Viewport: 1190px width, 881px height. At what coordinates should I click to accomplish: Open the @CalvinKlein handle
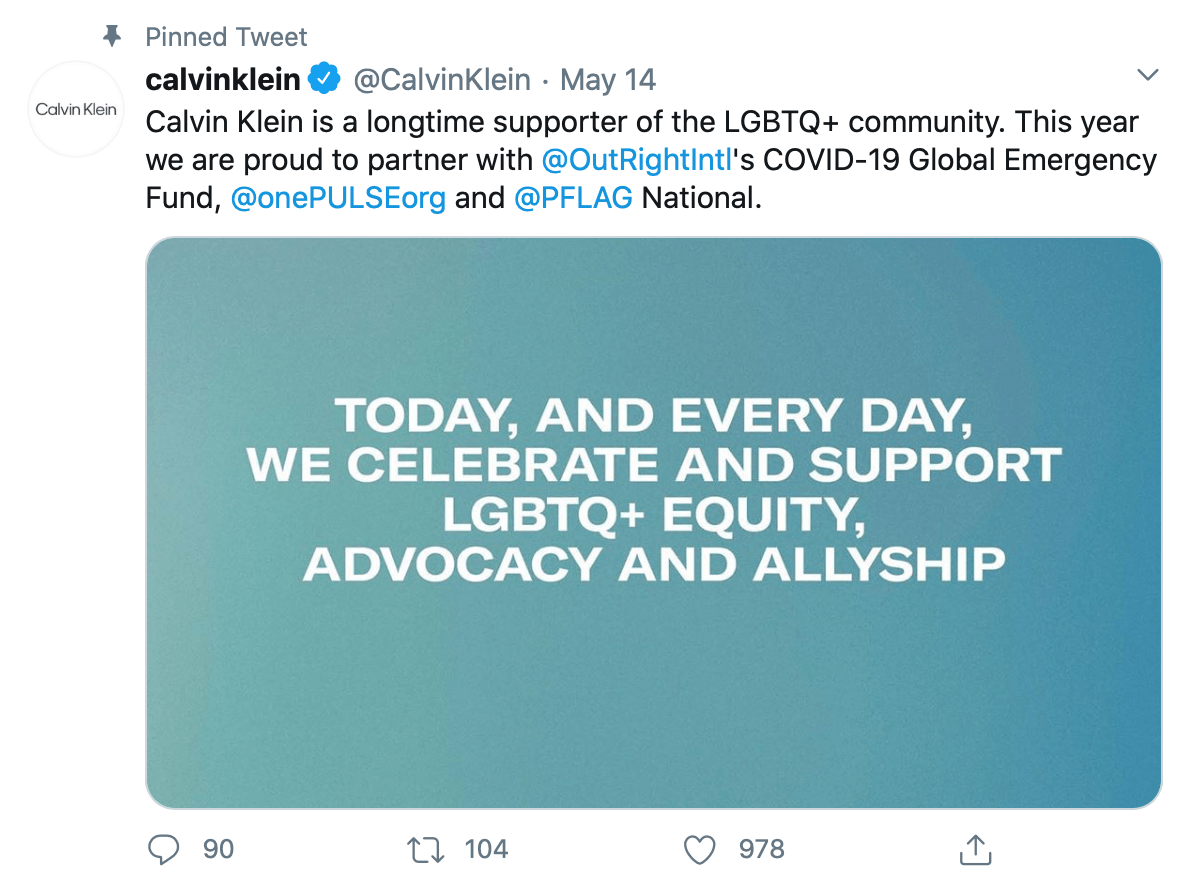(x=442, y=80)
